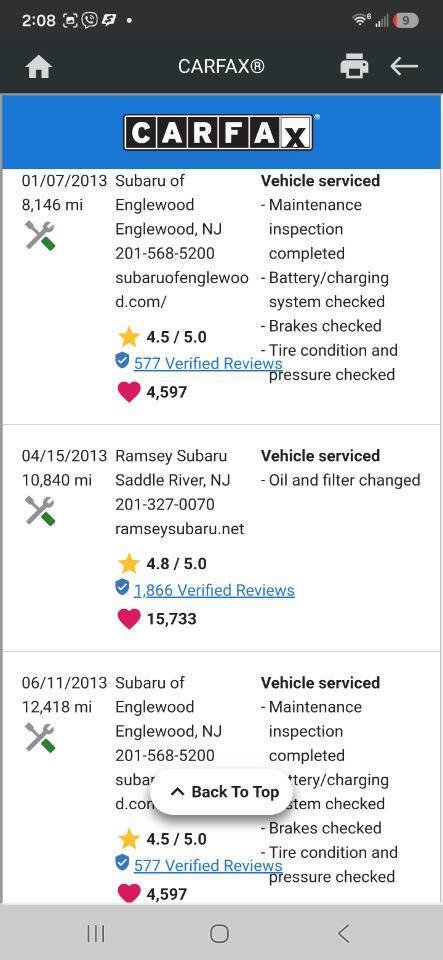The image size is (443, 960).
Task: Tap wrench service icon for 06/11/2013
Action: coord(40,737)
